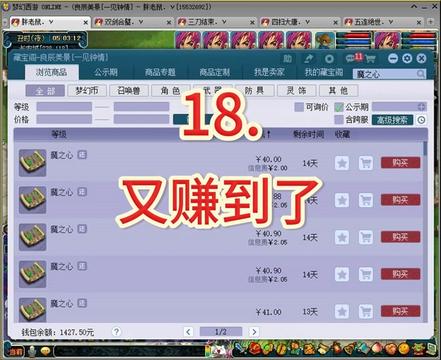Sort listings by the 等级 column header
Screen dimensions: 441x360
click(x=59, y=134)
